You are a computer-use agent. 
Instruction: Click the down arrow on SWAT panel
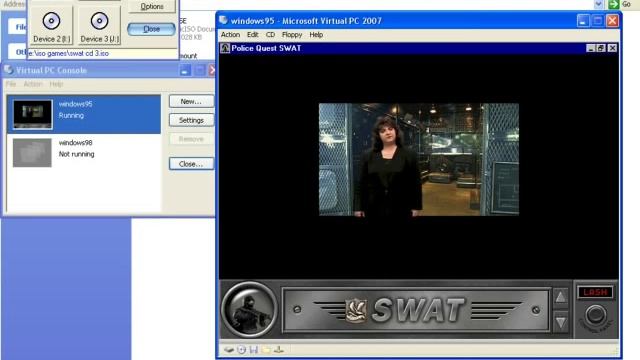point(560,322)
